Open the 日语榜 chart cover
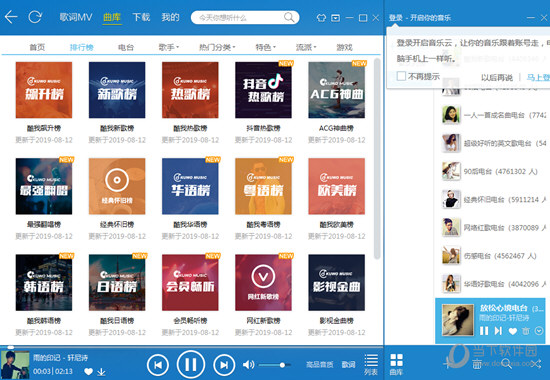This screenshot has width=550, height=380. pos(117,282)
